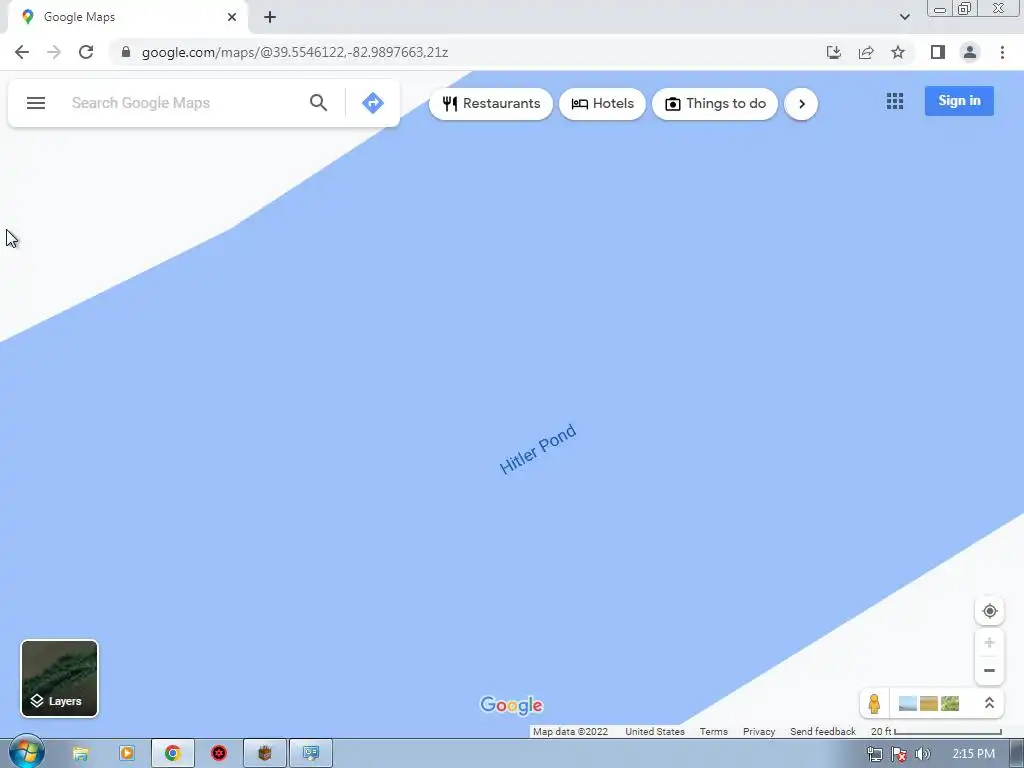Open the Google Maps hamburger menu
The image size is (1024, 768).
36,103
